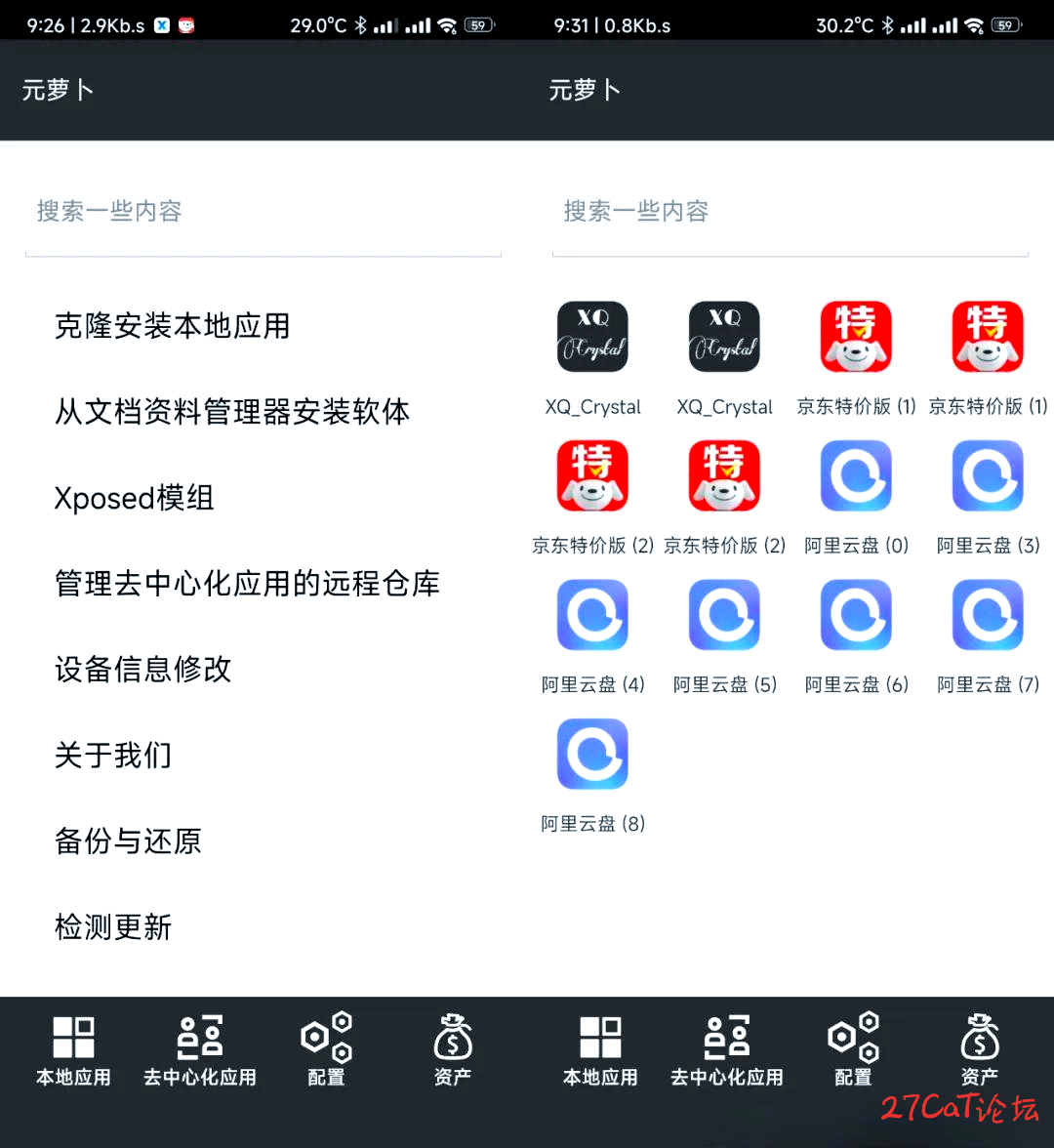Tap the 阿里云盘 (5) app icon

pos(724,615)
